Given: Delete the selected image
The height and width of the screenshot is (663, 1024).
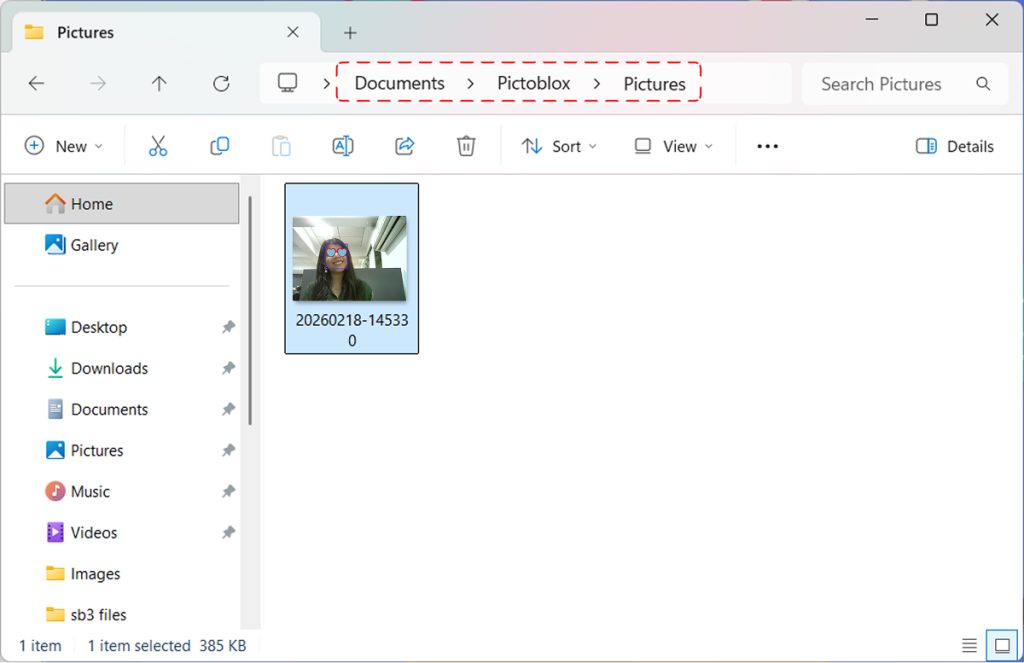Looking at the screenshot, I should [x=466, y=146].
